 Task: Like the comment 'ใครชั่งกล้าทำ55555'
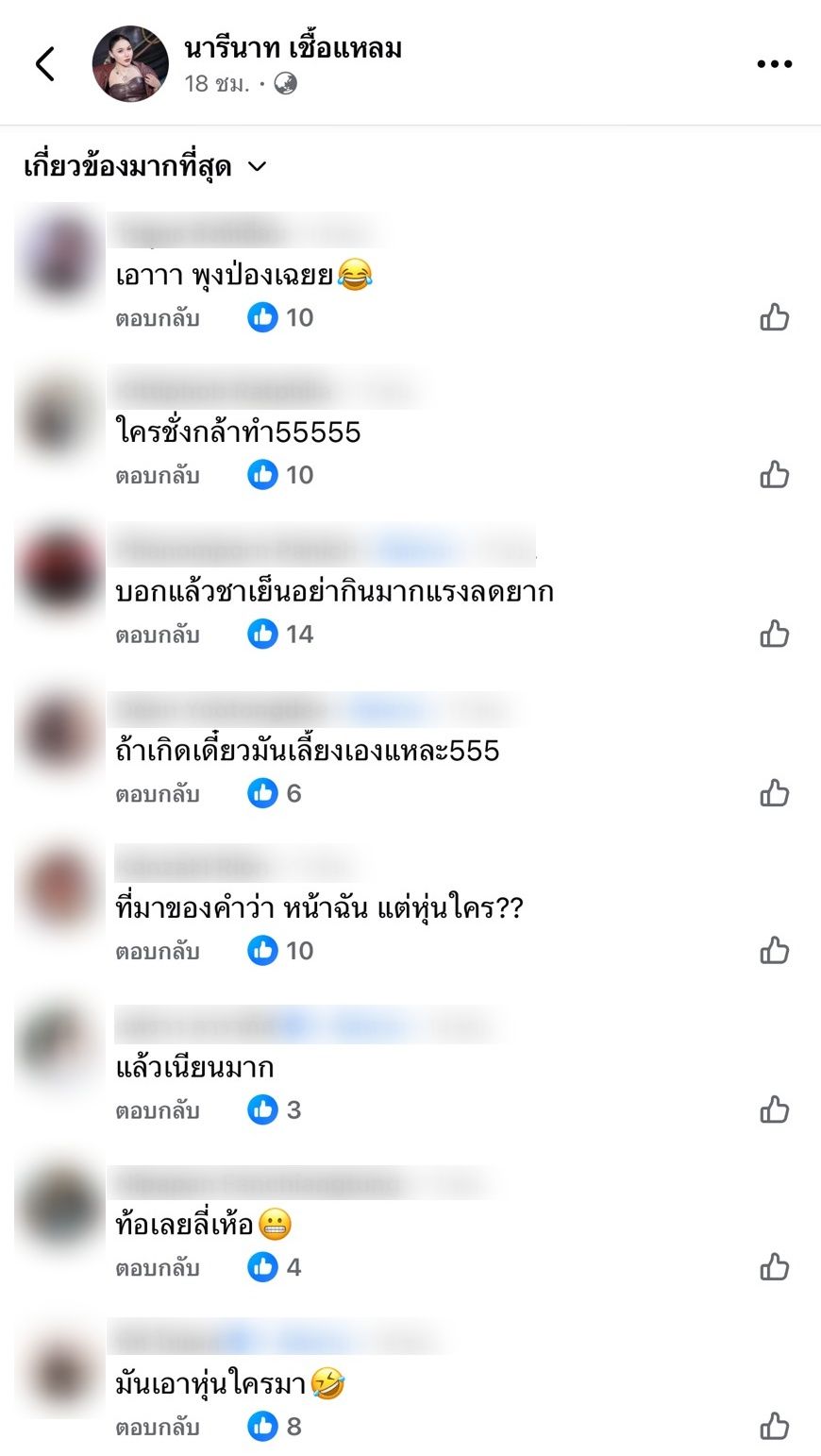coord(775,474)
